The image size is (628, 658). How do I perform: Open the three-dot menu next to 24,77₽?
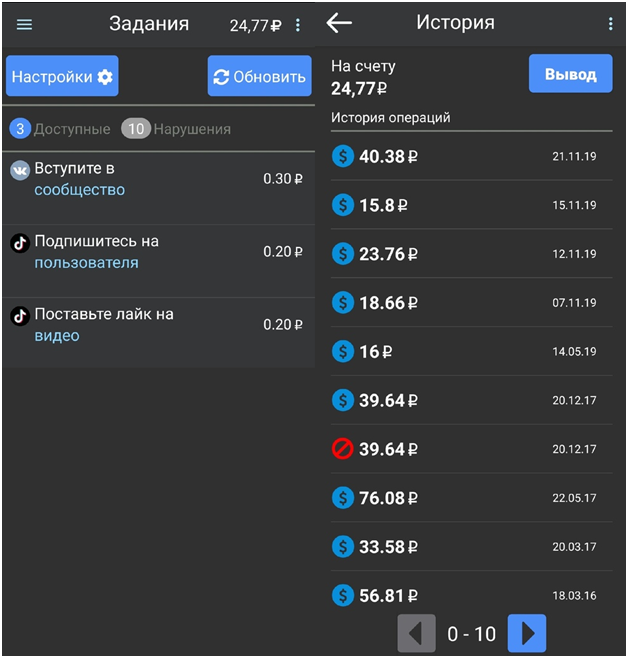tap(297, 25)
